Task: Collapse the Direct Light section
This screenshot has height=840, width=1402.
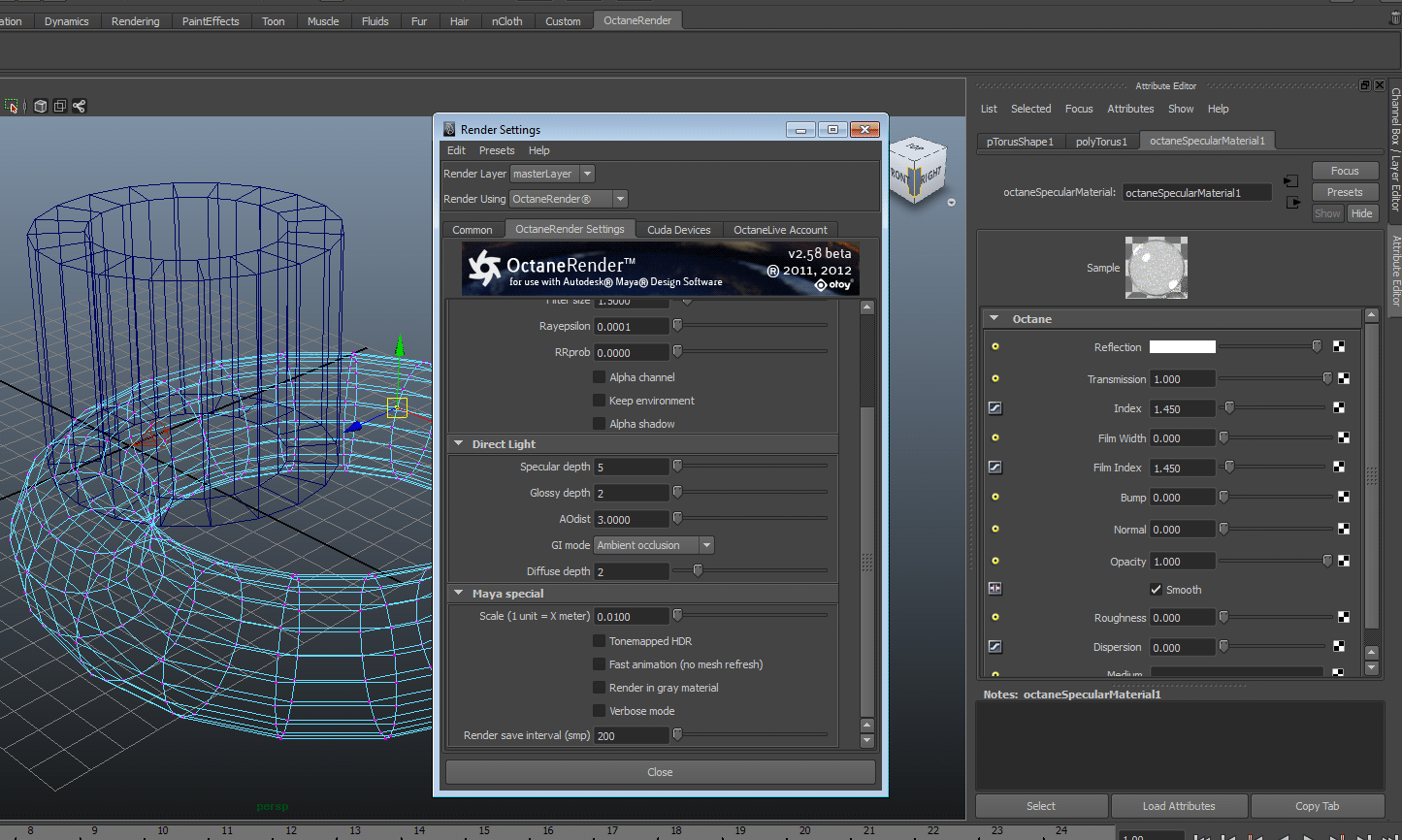Action: tap(459, 444)
